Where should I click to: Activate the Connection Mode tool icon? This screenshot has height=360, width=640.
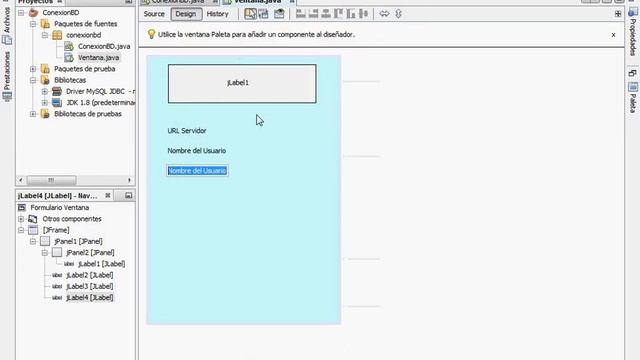pos(264,14)
